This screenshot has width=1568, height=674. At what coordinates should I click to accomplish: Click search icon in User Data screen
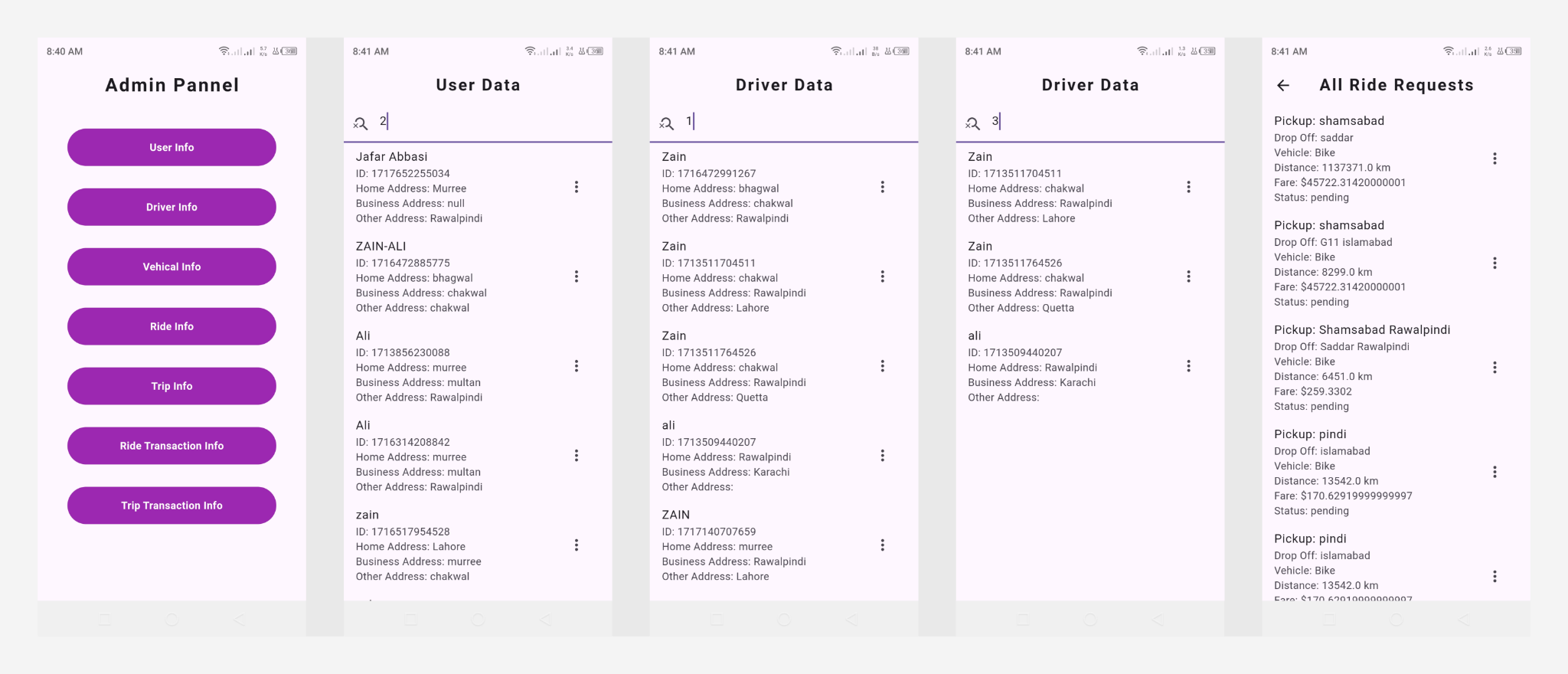click(361, 123)
